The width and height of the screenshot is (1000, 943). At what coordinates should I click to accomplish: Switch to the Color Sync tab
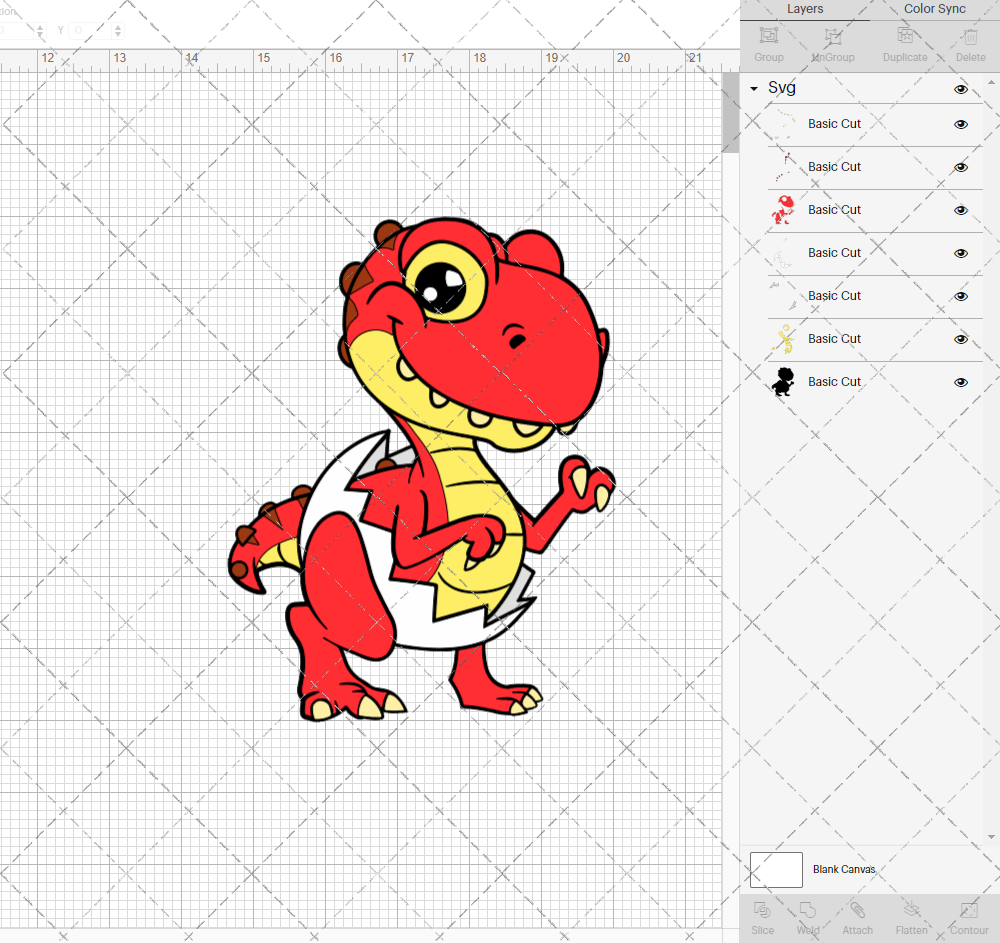934,9
